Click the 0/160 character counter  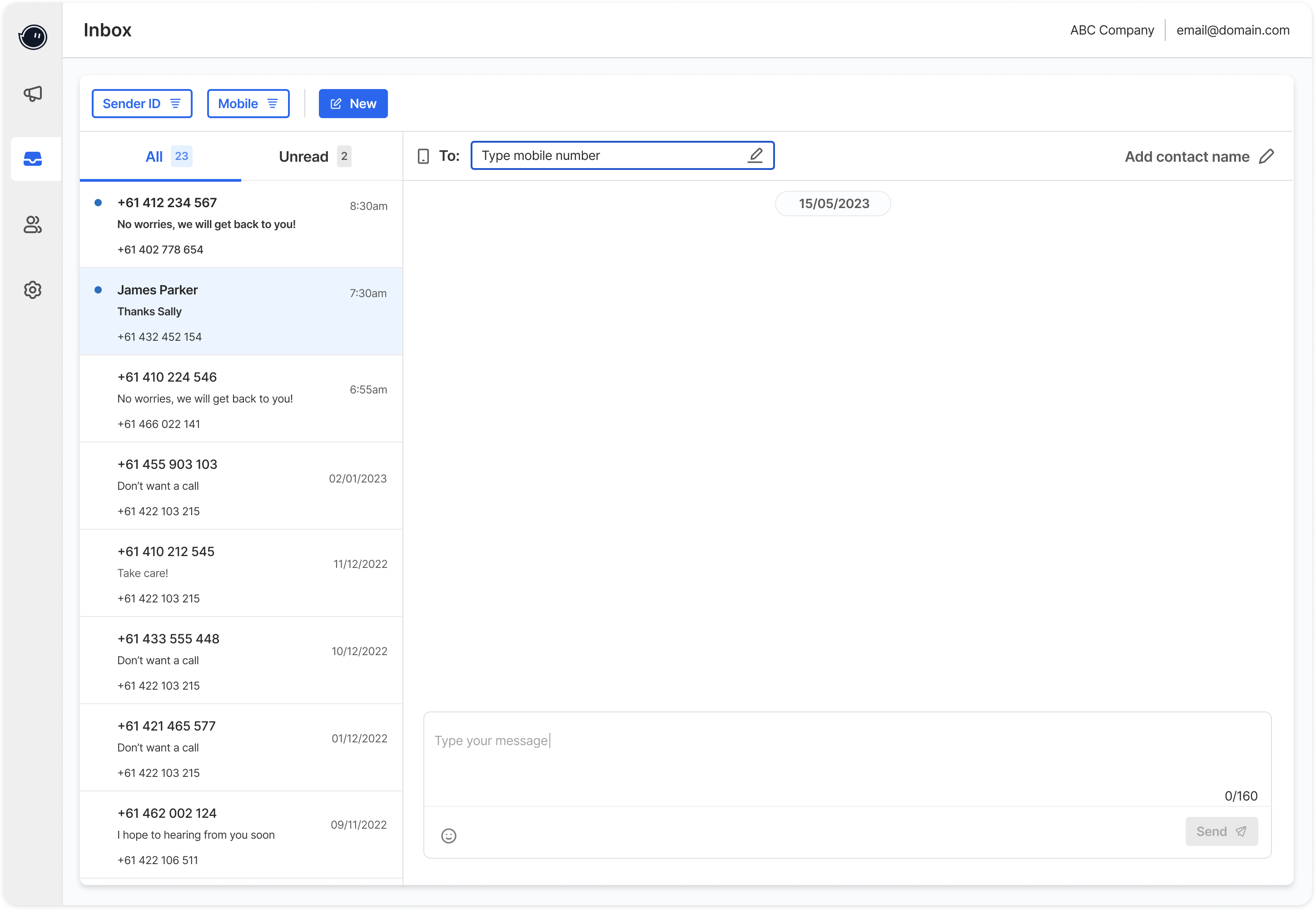pos(1241,796)
